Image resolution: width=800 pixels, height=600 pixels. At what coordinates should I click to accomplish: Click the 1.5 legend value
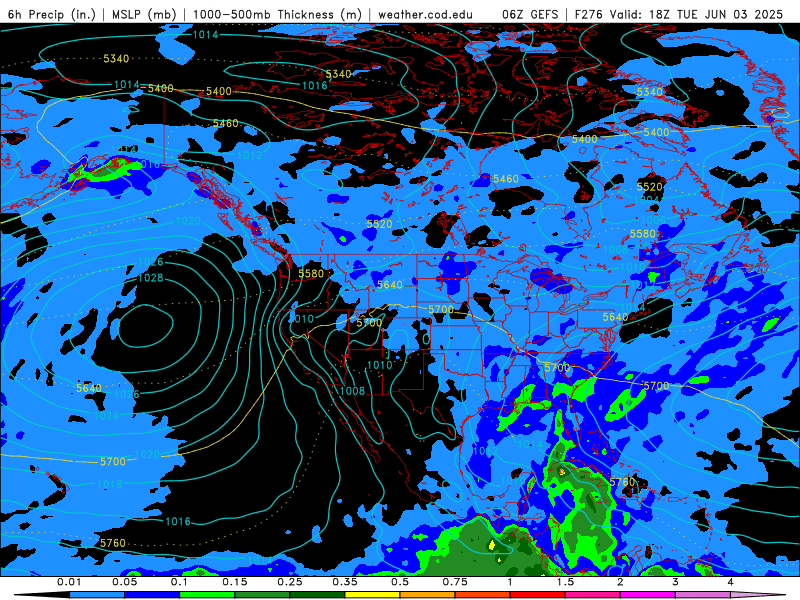(565, 582)
